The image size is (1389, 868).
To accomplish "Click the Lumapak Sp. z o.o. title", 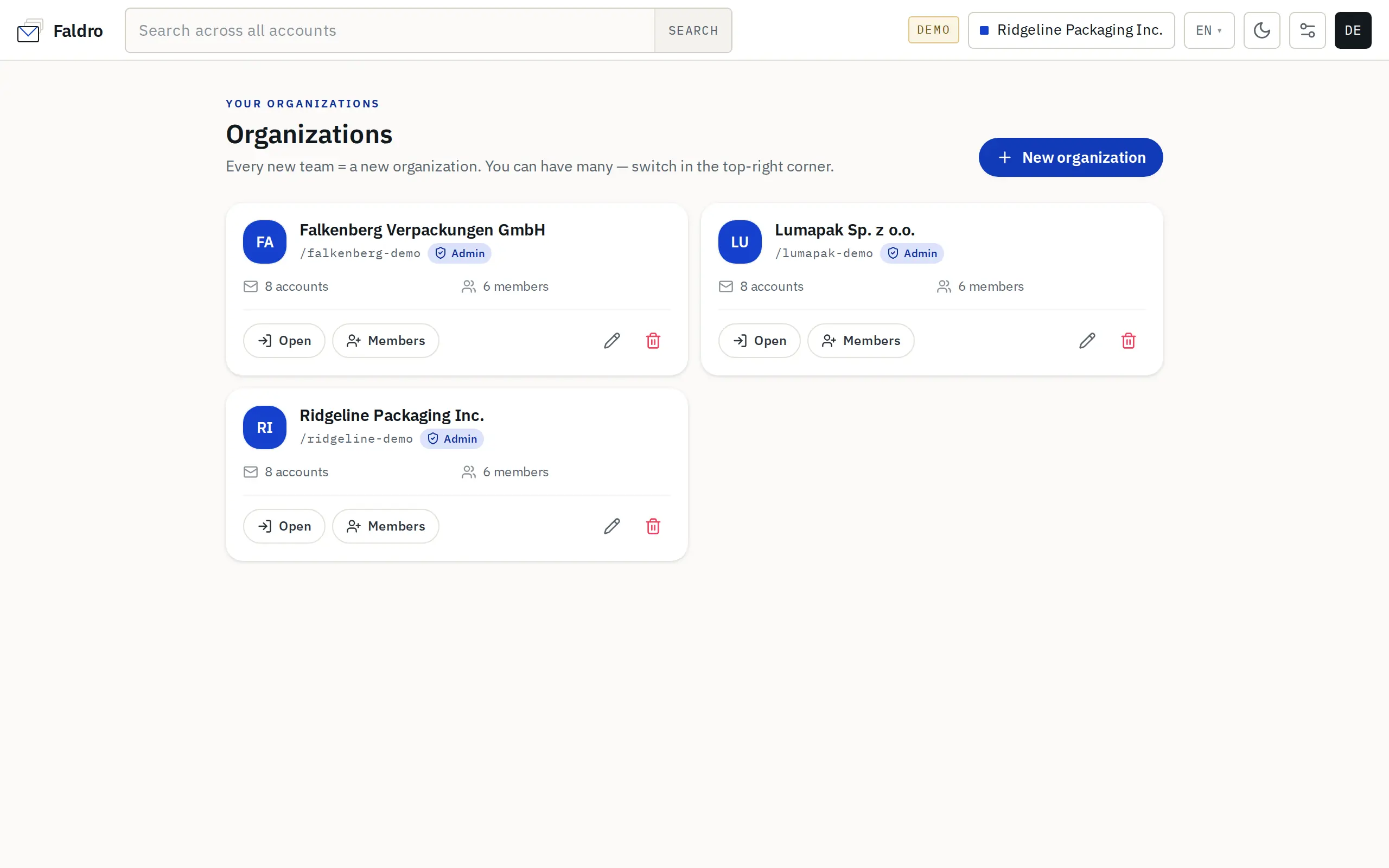I will [845, 229].
